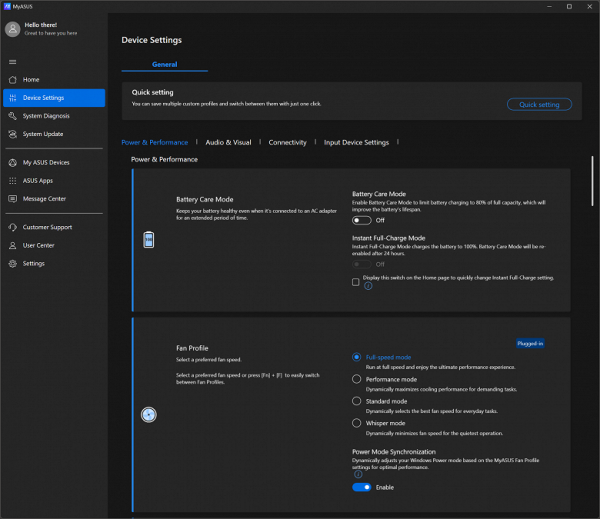This screenshot has width=600, height=519.
Task: Open the System Update page
Action: click(43, 134)
